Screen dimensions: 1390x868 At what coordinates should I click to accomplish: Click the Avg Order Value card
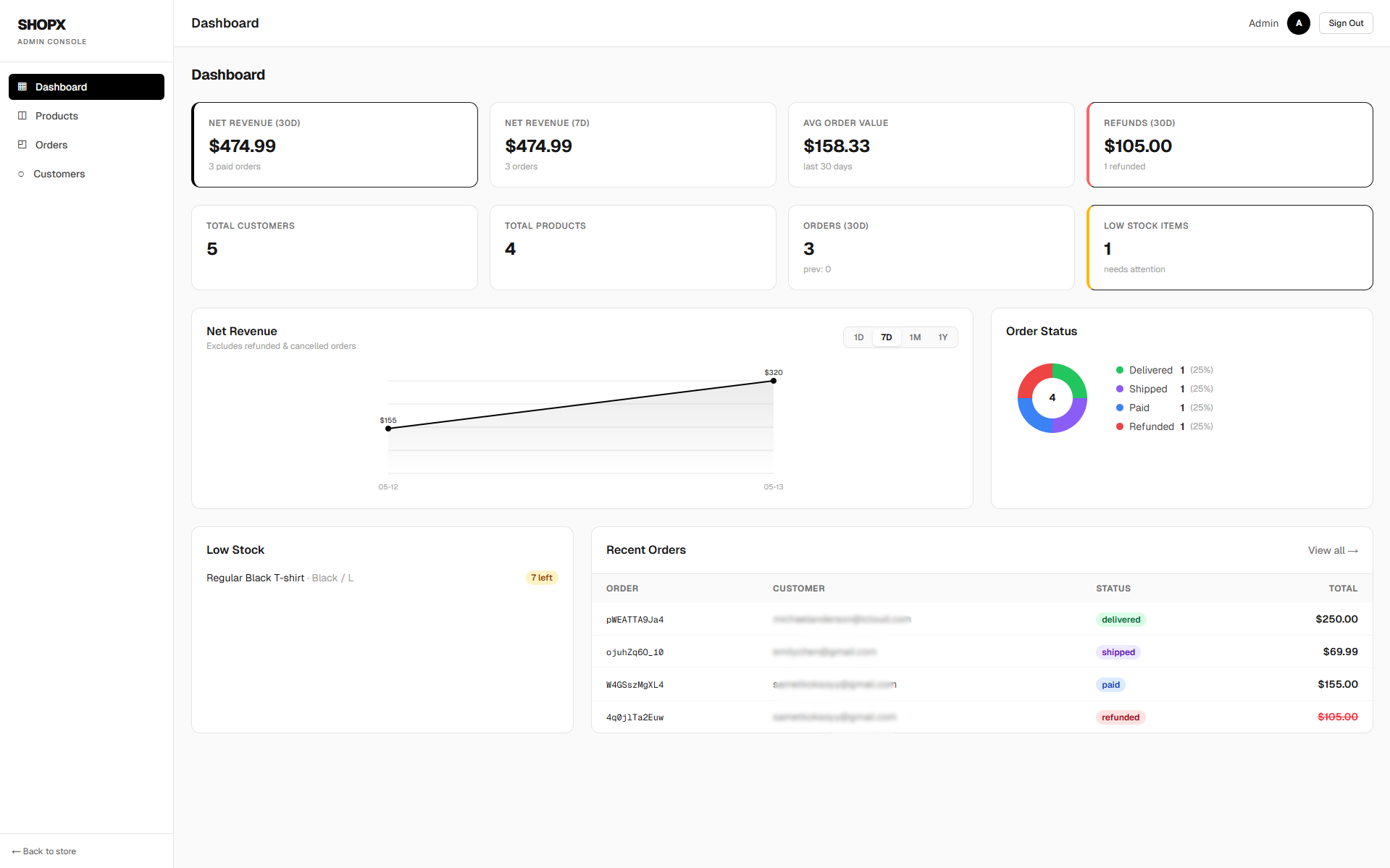click(x=931, y=145)
